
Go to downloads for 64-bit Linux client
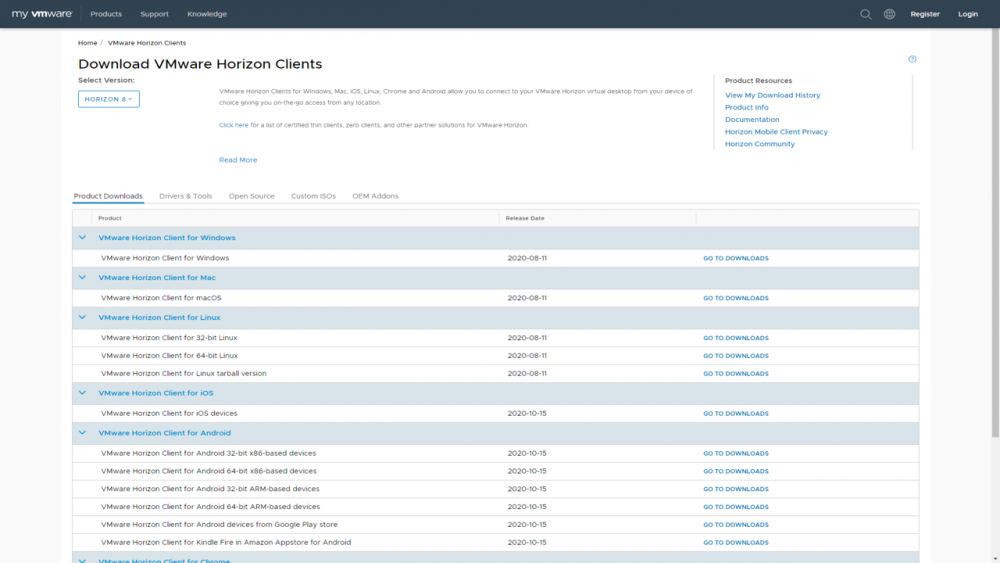[x=735, y=356]
